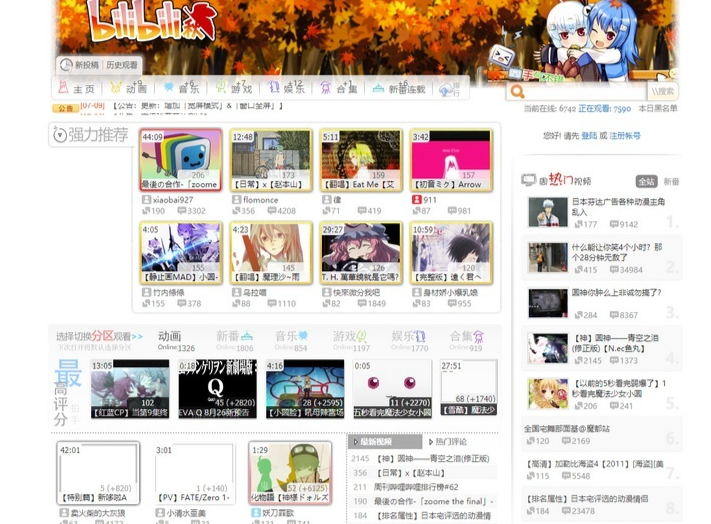The image size is (711, 524).
Task: Open the 游戏 navigation item
Action: (x=234, y=87)
